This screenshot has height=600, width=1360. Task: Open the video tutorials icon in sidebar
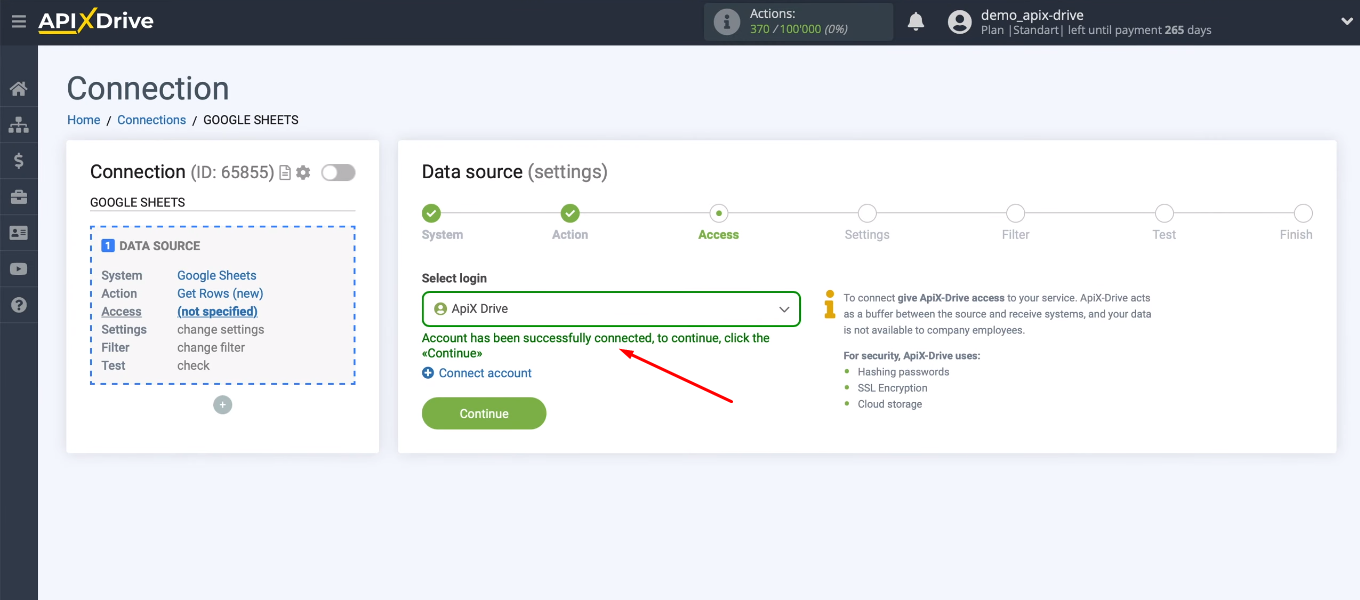click(x=18, y=268)
